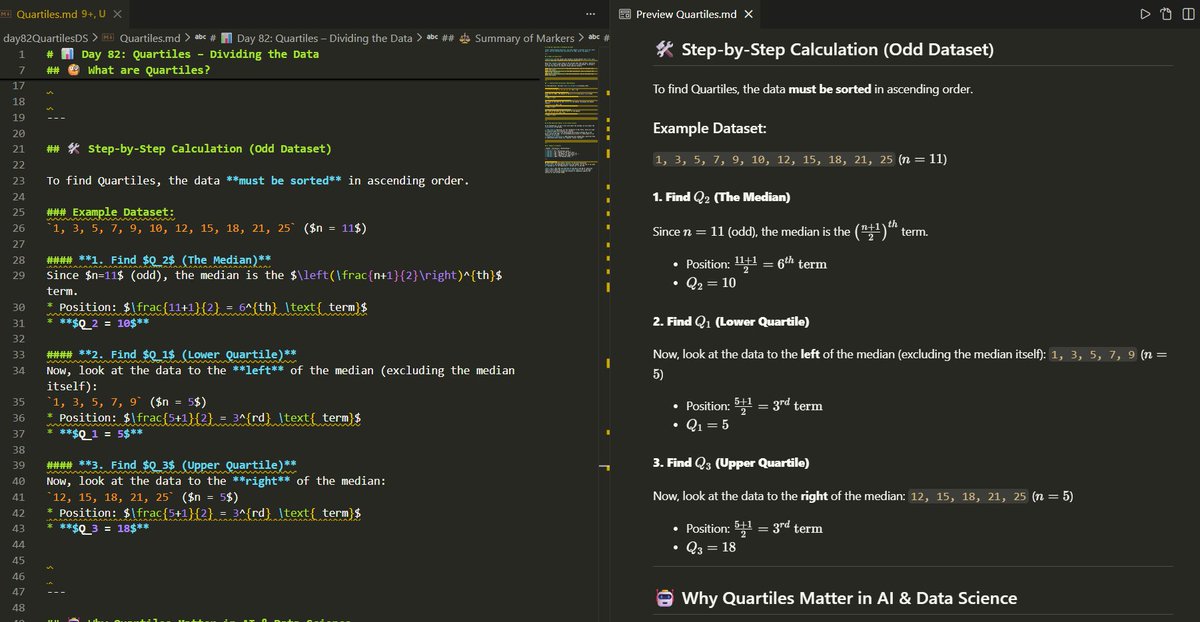Screen dimensions: 1200x622
Task: Close the Quartiles.md editor tab
Action: coord(118,14)
